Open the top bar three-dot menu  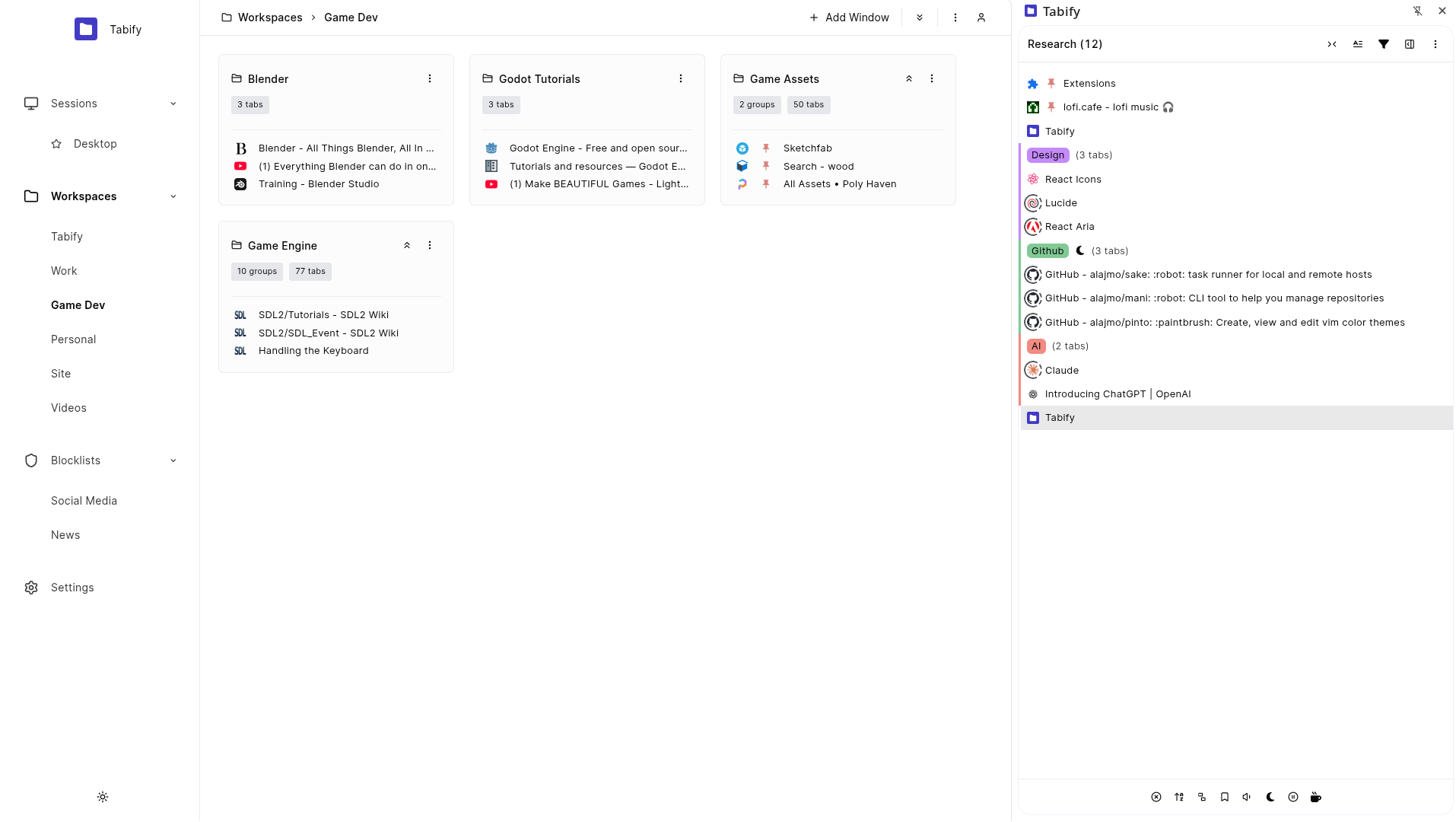[955, 18]
